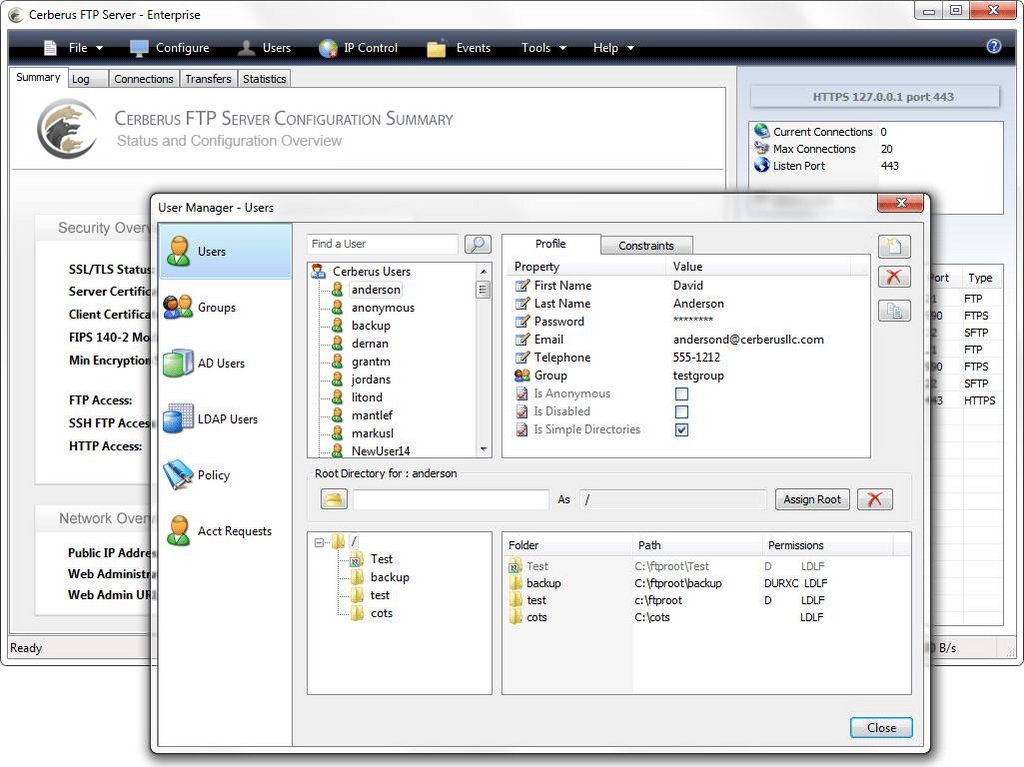Open Configure in the main toolbar
Screen dimensions: 1024x767
[x=170, y=48]
